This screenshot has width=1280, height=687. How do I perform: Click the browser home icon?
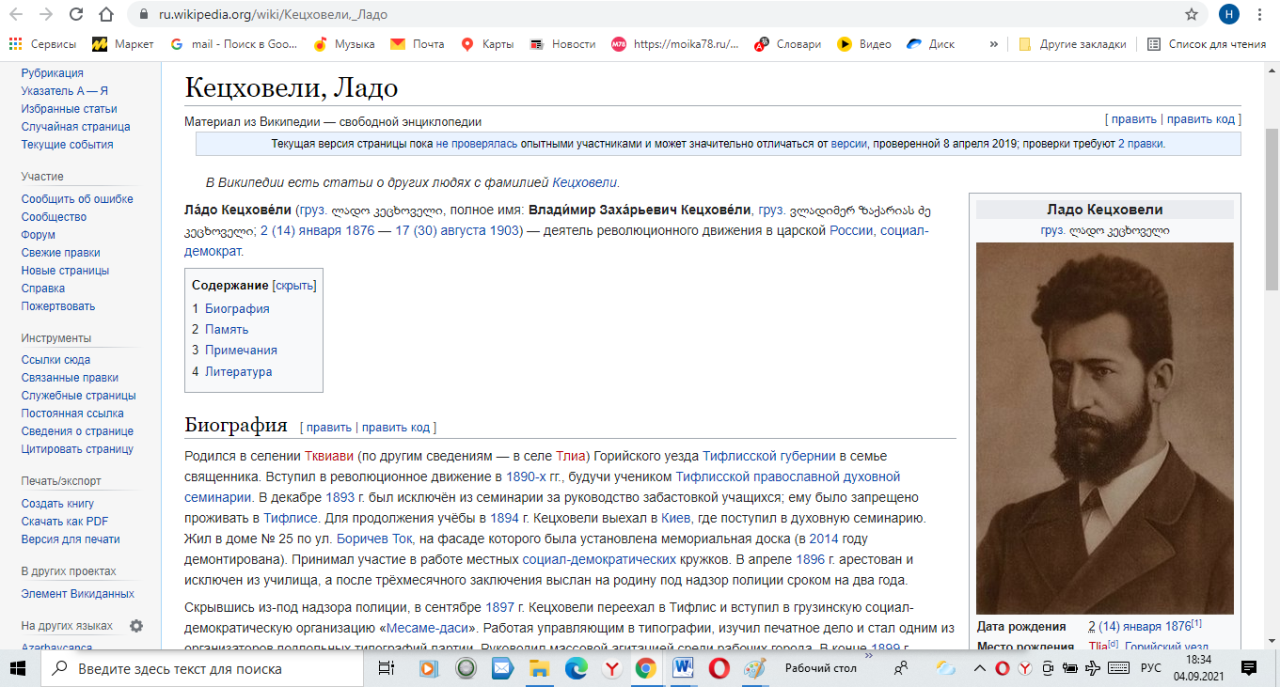click(107, 15)
